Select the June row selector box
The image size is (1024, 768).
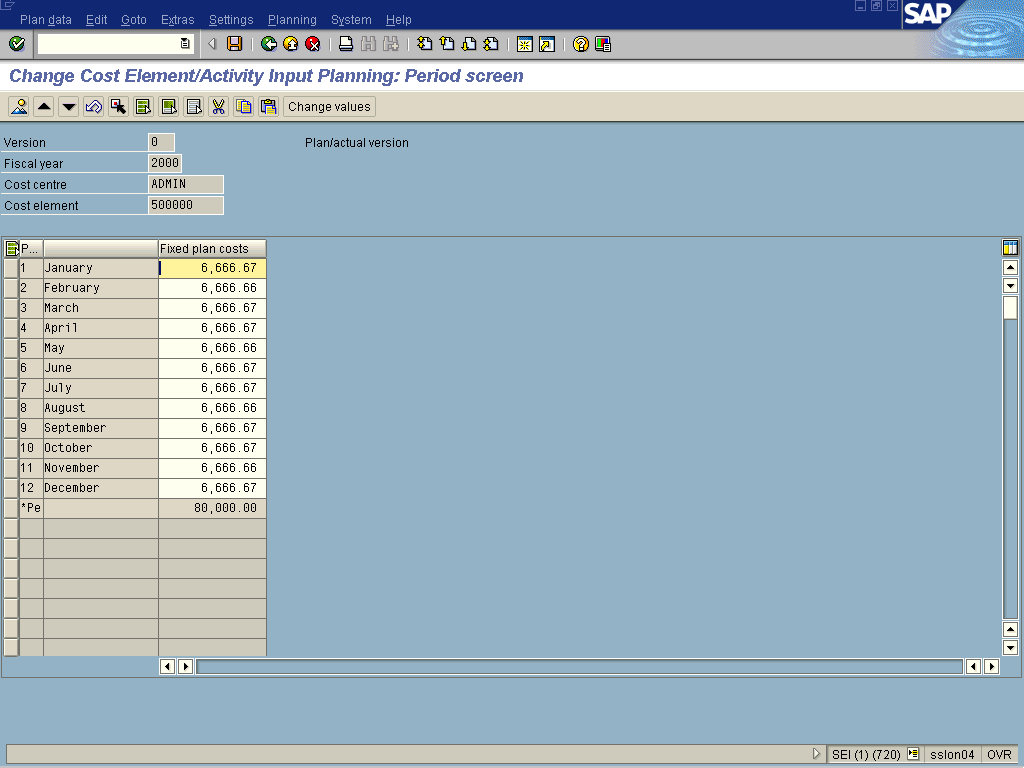[x=11, y=368]
